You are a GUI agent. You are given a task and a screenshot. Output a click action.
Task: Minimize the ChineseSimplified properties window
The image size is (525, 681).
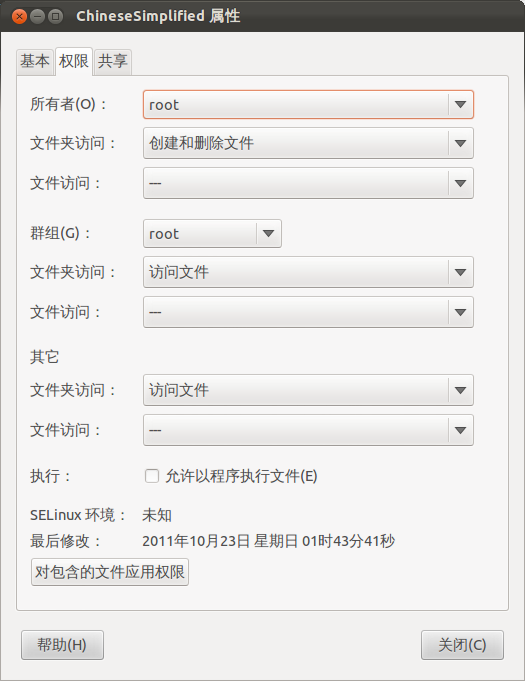click(37, 17)
